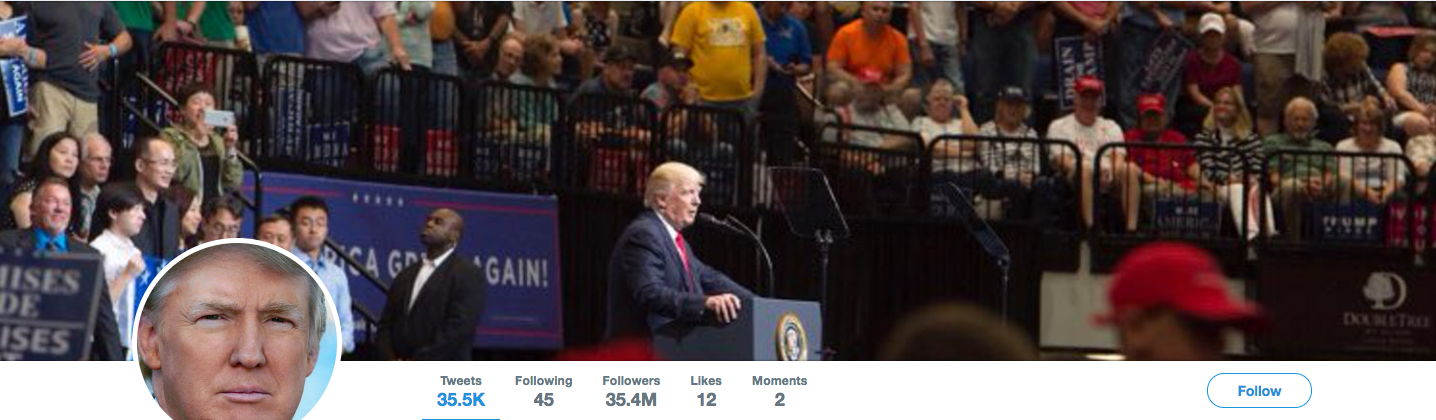
Task: Click the round seal on the podium
Action: point(790,337)
